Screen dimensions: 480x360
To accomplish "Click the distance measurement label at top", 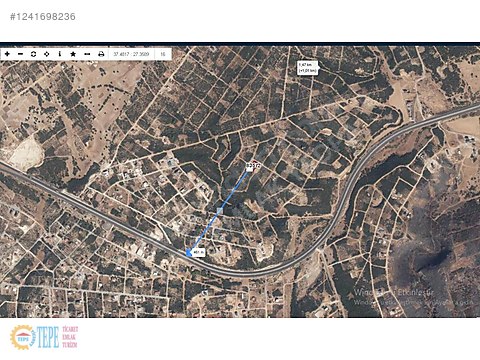I will click(x=307, y=68).
